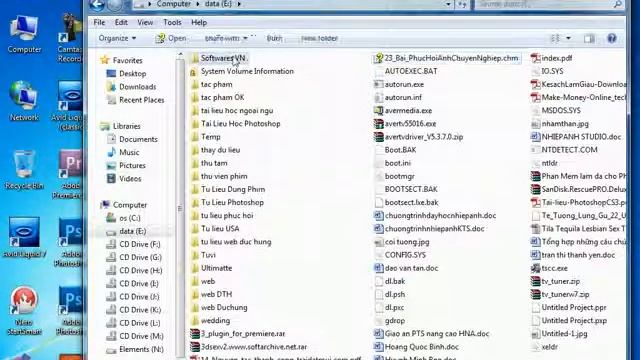
Task: Select tv_tuner.zip archive icon
Action: (535, 281)
